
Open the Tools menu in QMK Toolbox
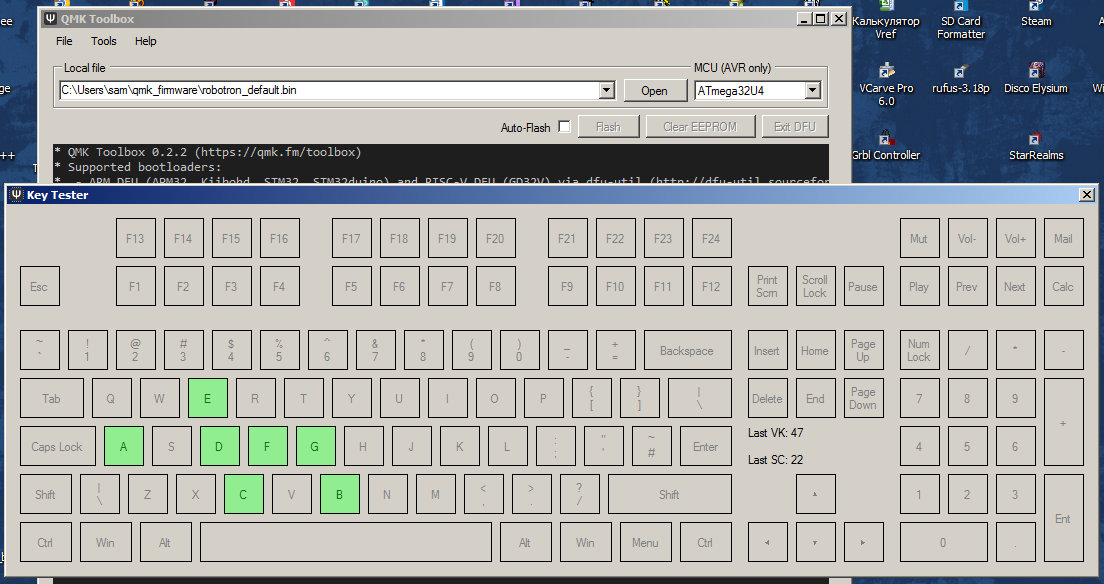104,41
